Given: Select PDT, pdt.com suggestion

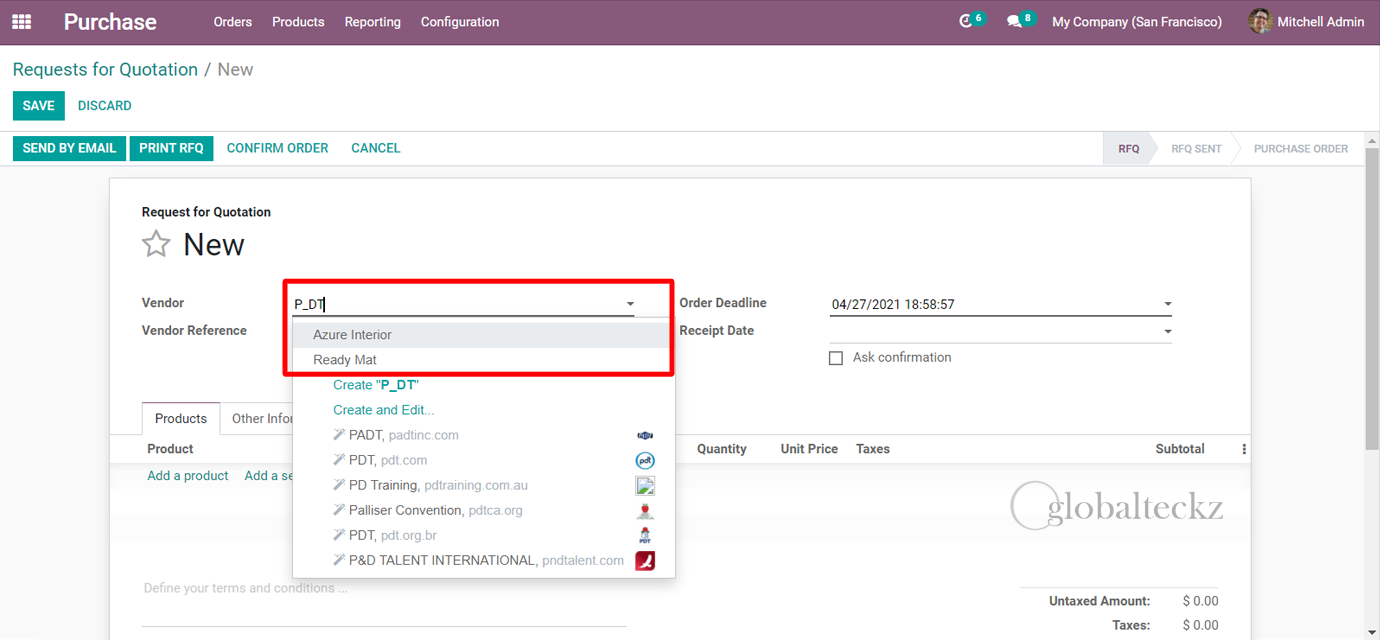Looking at the screenshot, I should tap(484, 460).
